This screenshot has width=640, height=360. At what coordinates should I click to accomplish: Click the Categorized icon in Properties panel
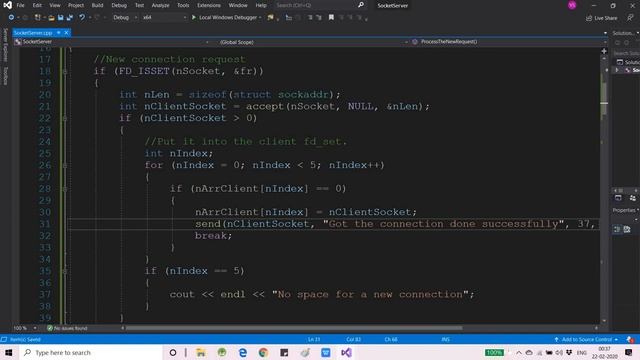617,229
